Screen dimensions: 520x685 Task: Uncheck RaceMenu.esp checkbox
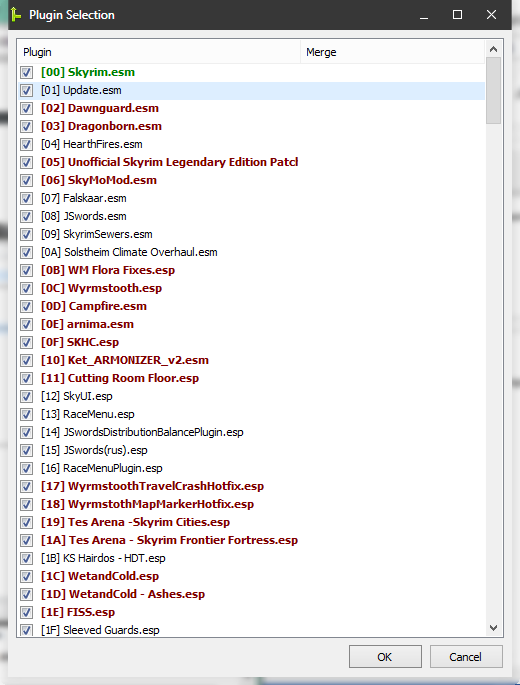[27, 414]
